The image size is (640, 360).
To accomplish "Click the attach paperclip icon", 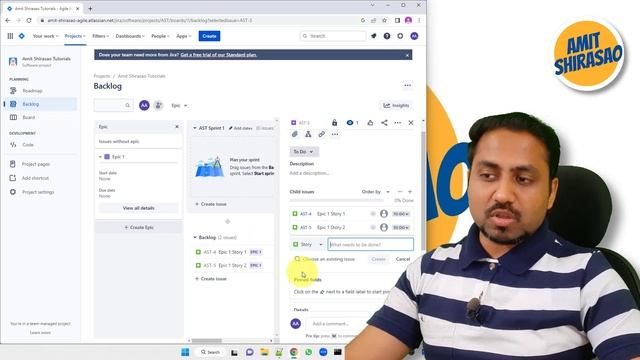I will tap(295, 134).
